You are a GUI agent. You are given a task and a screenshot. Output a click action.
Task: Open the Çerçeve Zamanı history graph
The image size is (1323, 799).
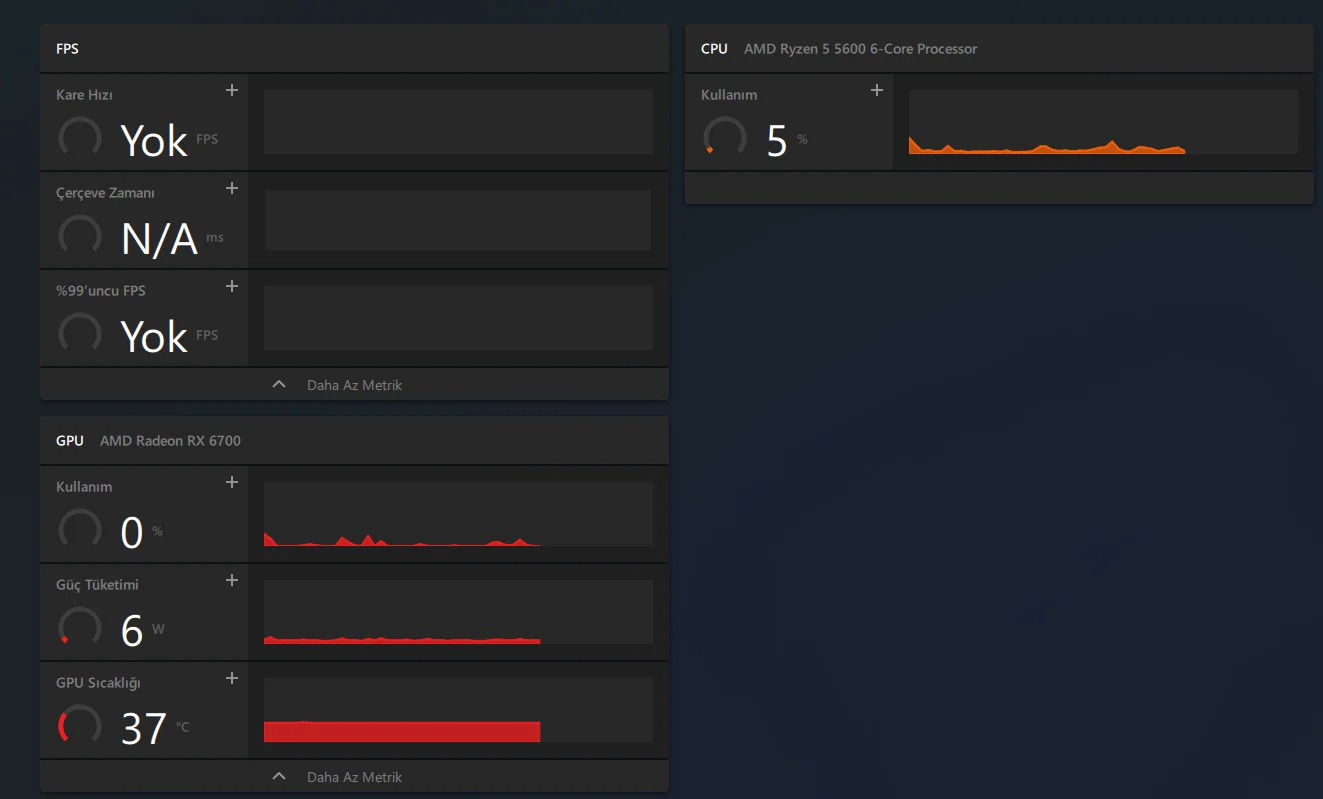pyautogui.click(x=458, y=220)
